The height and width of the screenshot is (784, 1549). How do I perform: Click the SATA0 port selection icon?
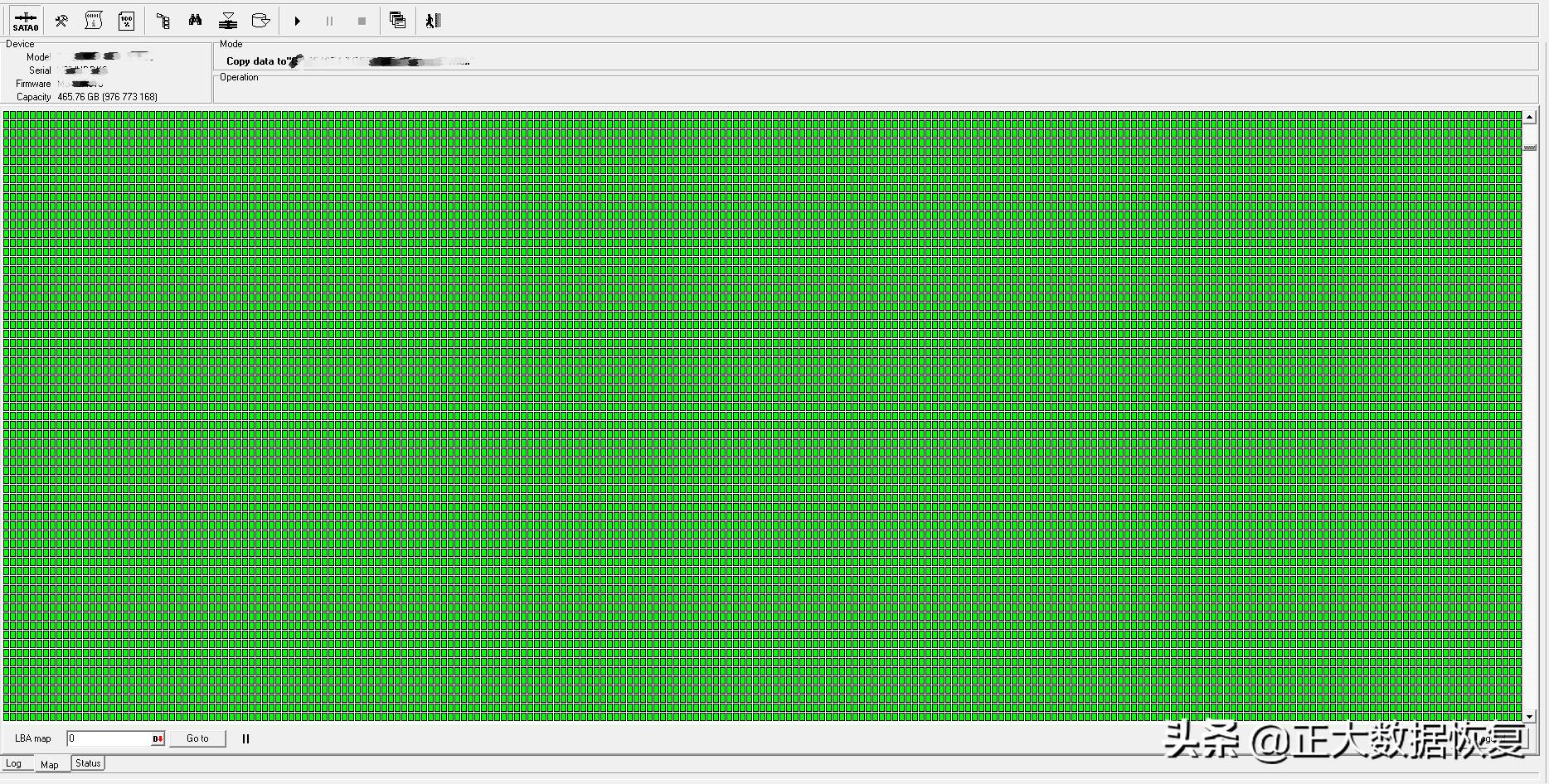coord(26,21)
